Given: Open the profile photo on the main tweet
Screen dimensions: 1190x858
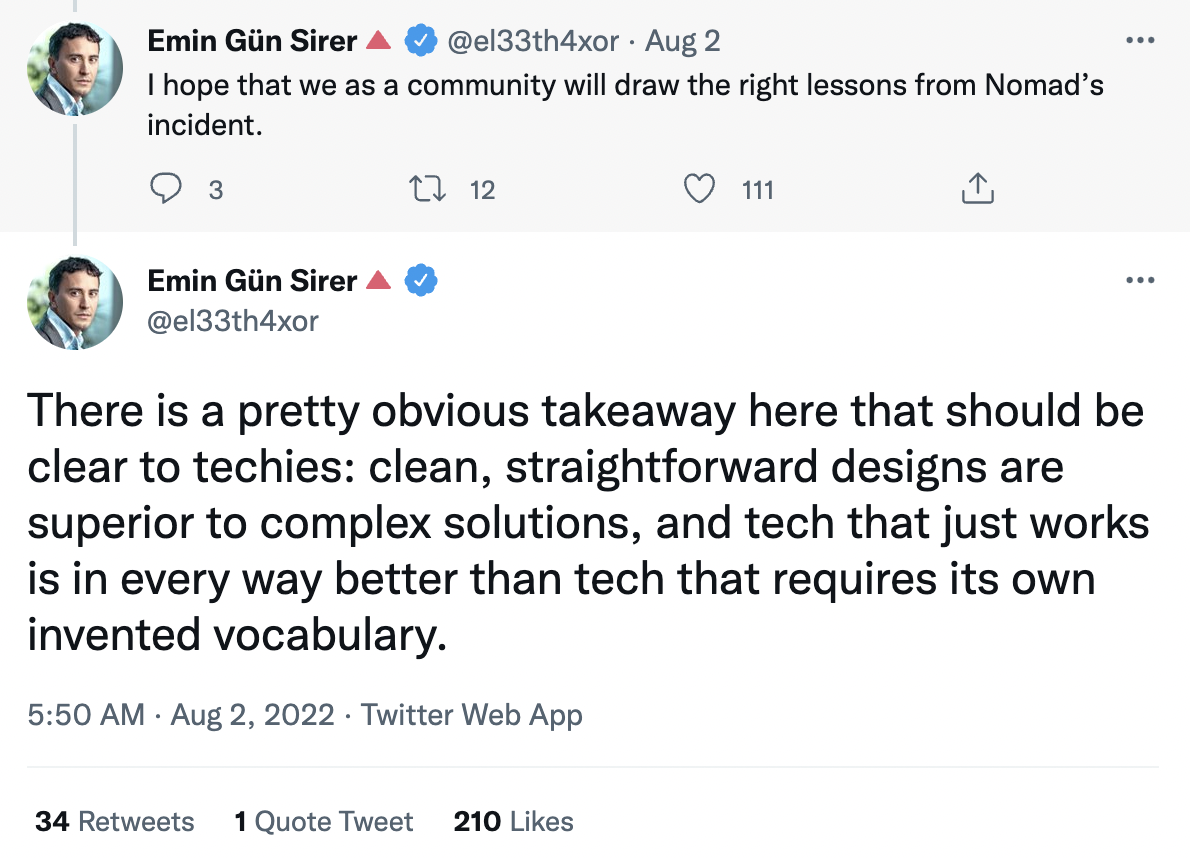Looking at the screenshot, I should click(x=75, y=300).
